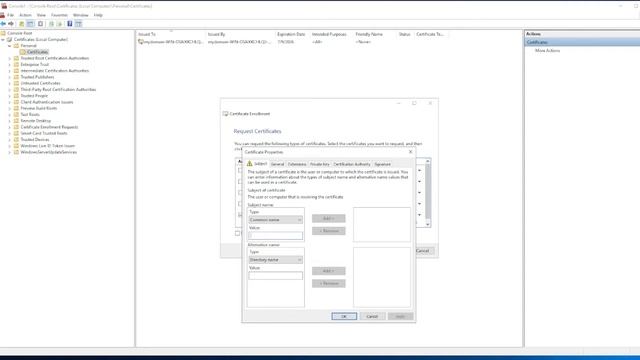Click OK in Certificate Properties
This screenshot has height=360, width=640.
pyautogui.click(x=344, y=316)
